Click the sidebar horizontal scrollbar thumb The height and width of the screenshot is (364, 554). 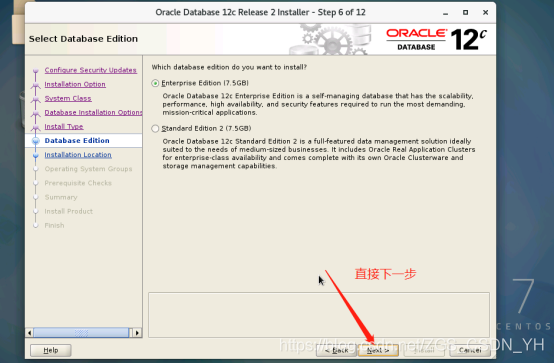click(81, 333)
